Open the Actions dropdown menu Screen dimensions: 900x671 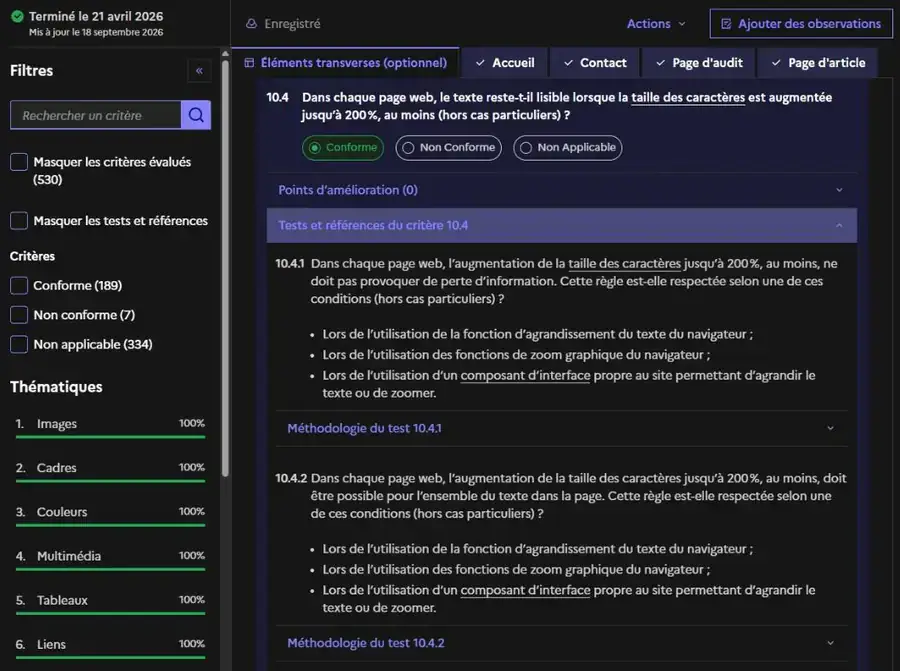pos(656,24)
